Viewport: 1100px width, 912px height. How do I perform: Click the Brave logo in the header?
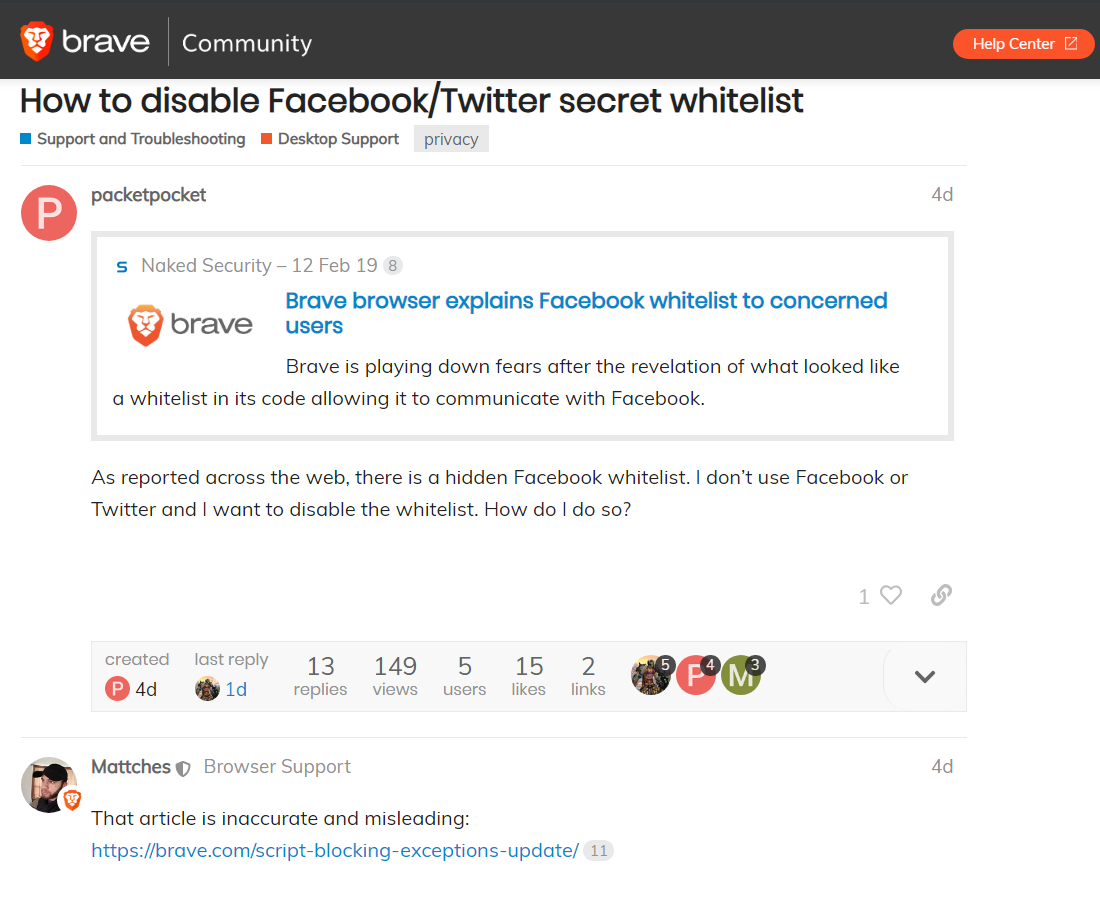coord(36,40)
